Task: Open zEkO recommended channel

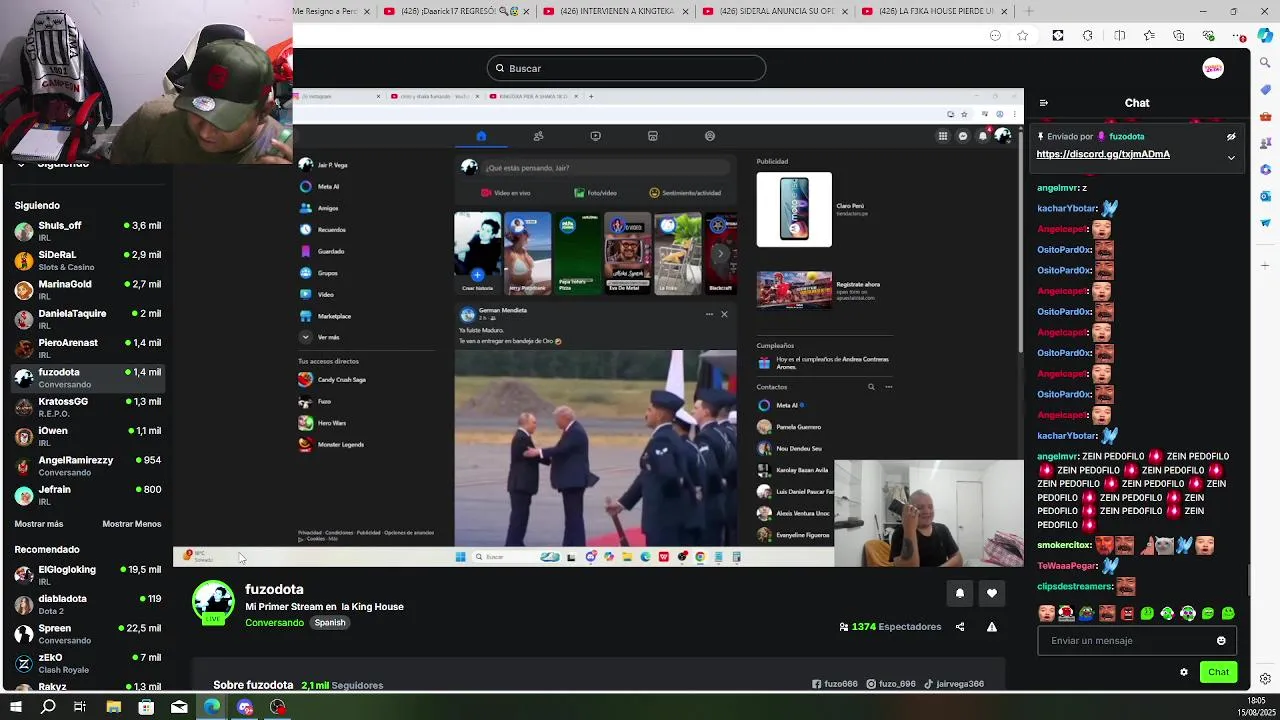Action: point(88,663)
